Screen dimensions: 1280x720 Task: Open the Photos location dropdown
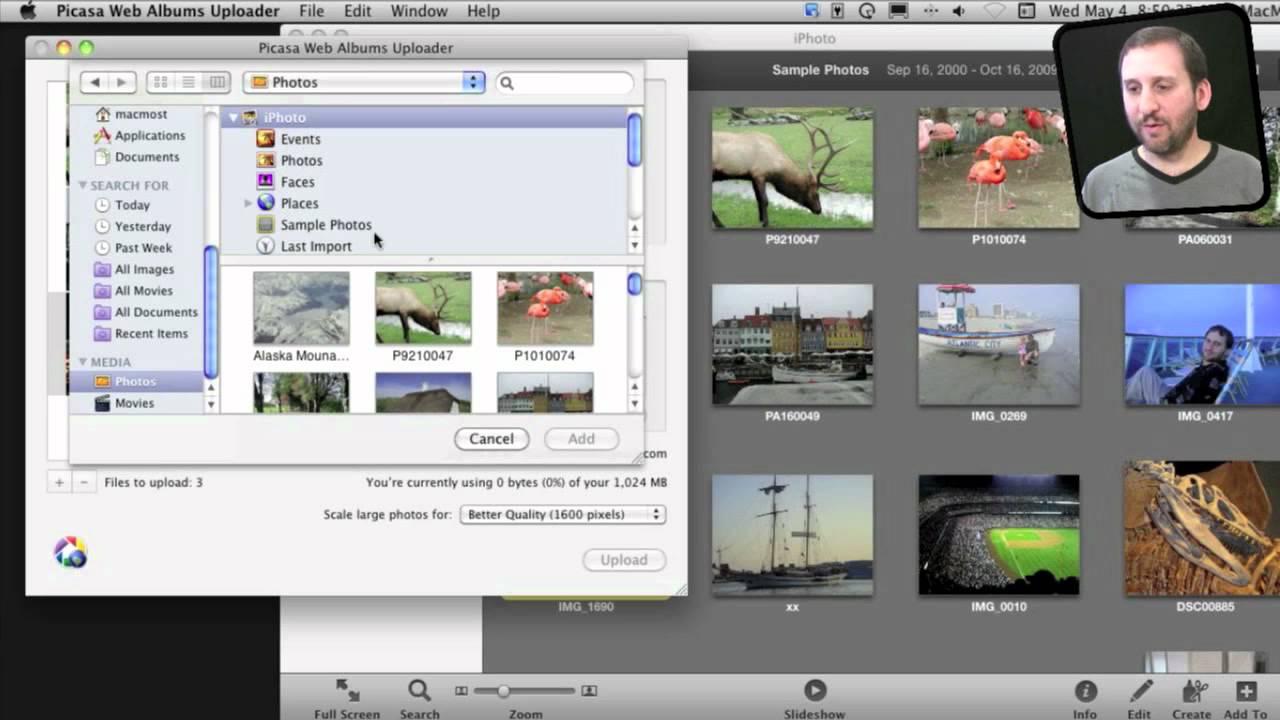click(364, 83)
